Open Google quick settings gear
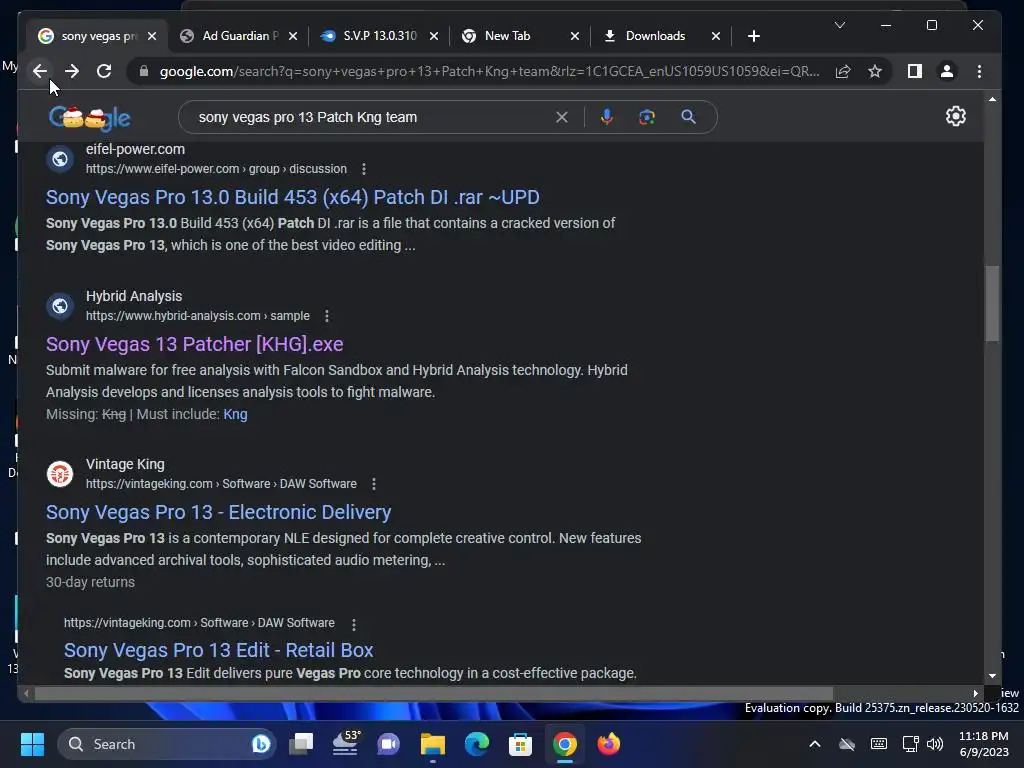Image resolution: width=1024 pixels, height=768 pixels. pyautogui.click(x=955, y=116)
